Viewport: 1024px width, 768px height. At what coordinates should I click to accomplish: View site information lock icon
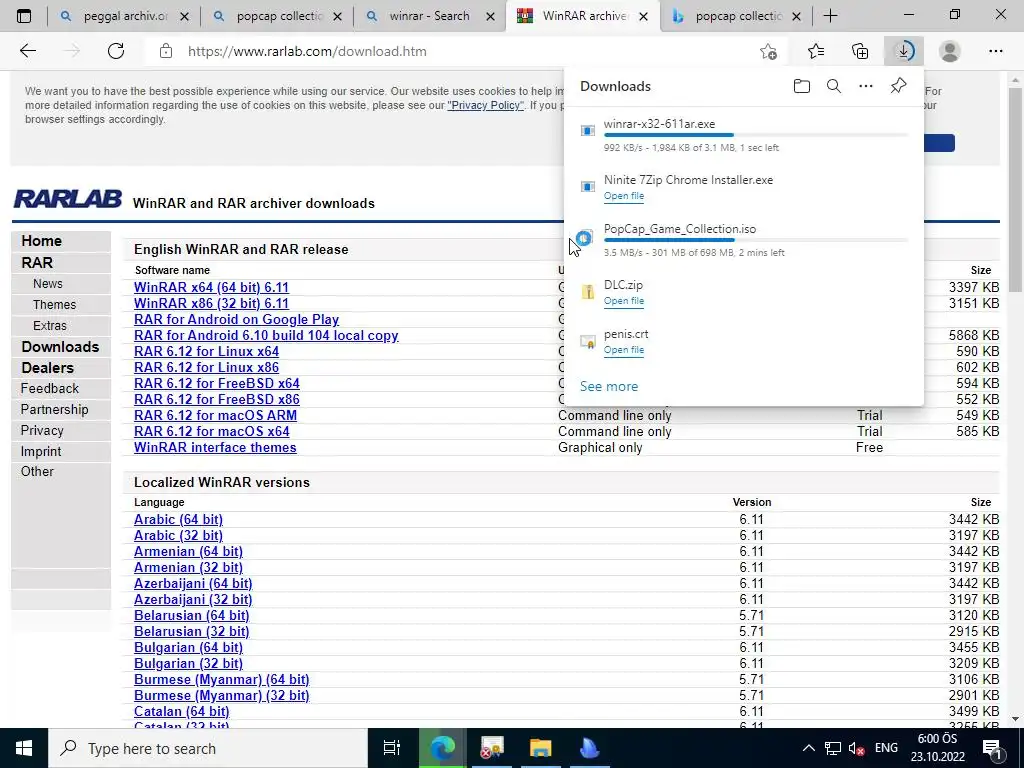pyautogui.click(x=166, y=51)
